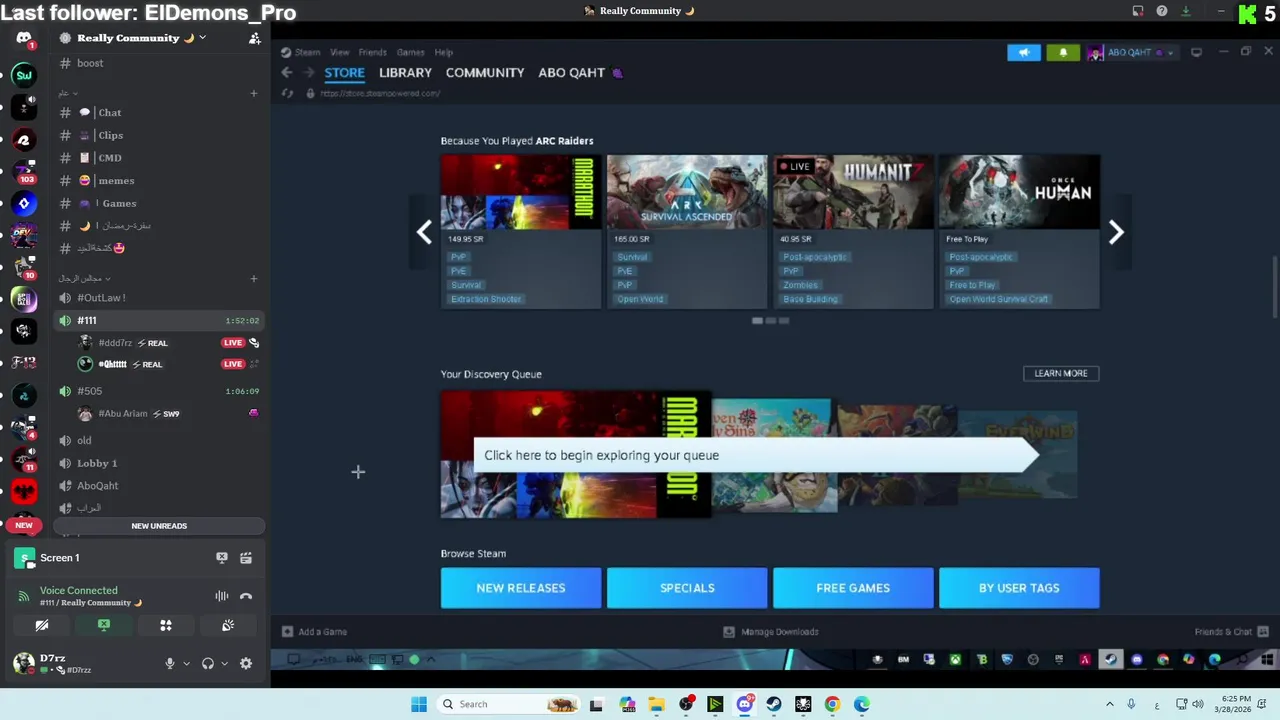Mute the Discord microphone
The width and height of the screenshot is (1280, 720).
(169, 663)
